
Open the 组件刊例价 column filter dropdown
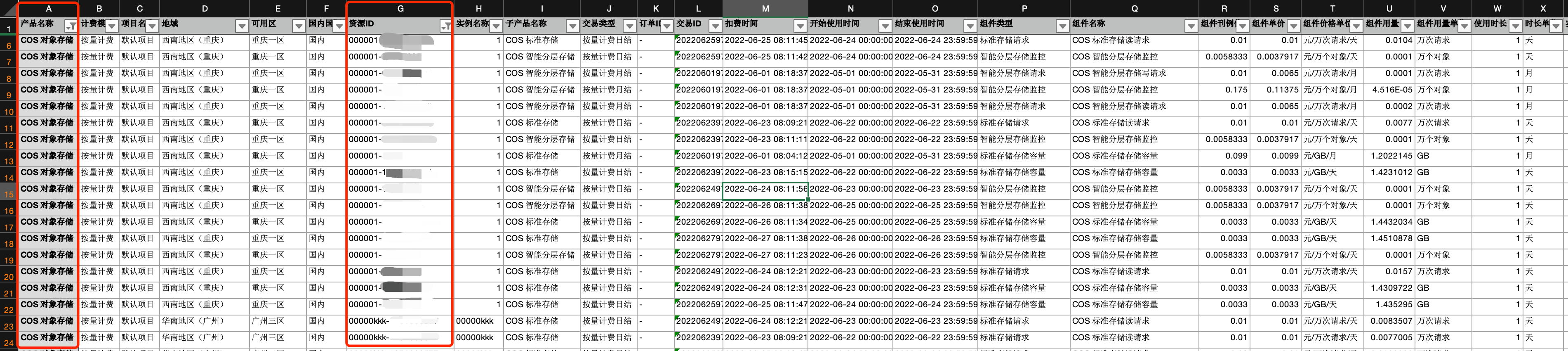(x=1243, y=26)
